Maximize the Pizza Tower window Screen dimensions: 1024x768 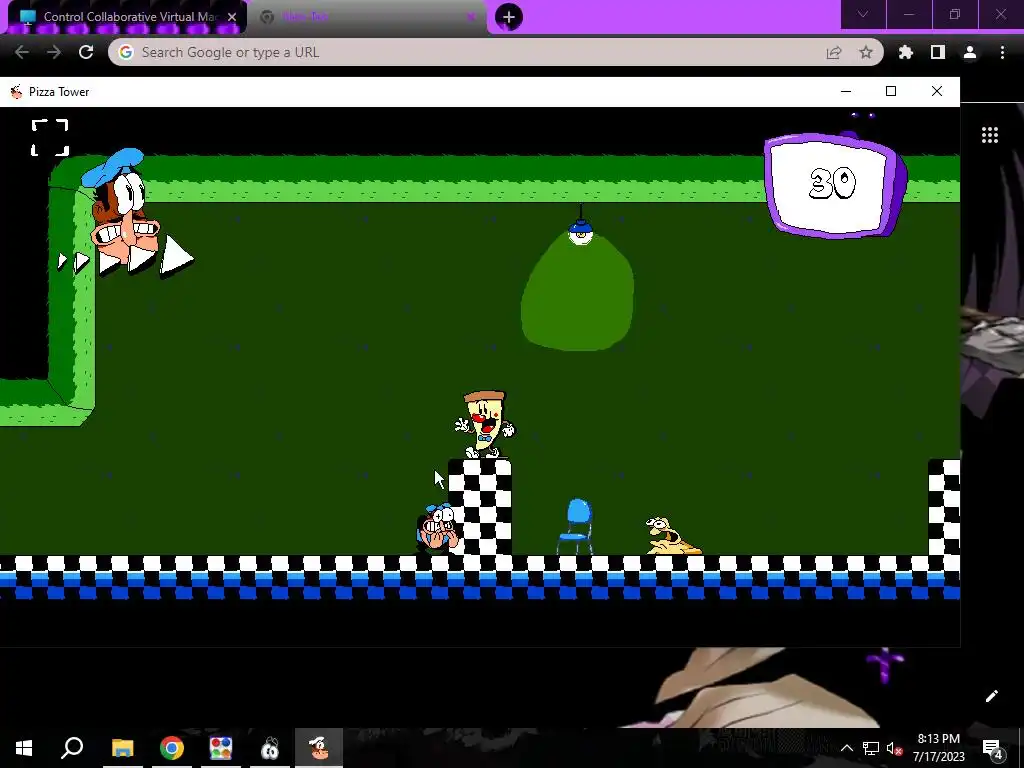[x=891, y=91]
